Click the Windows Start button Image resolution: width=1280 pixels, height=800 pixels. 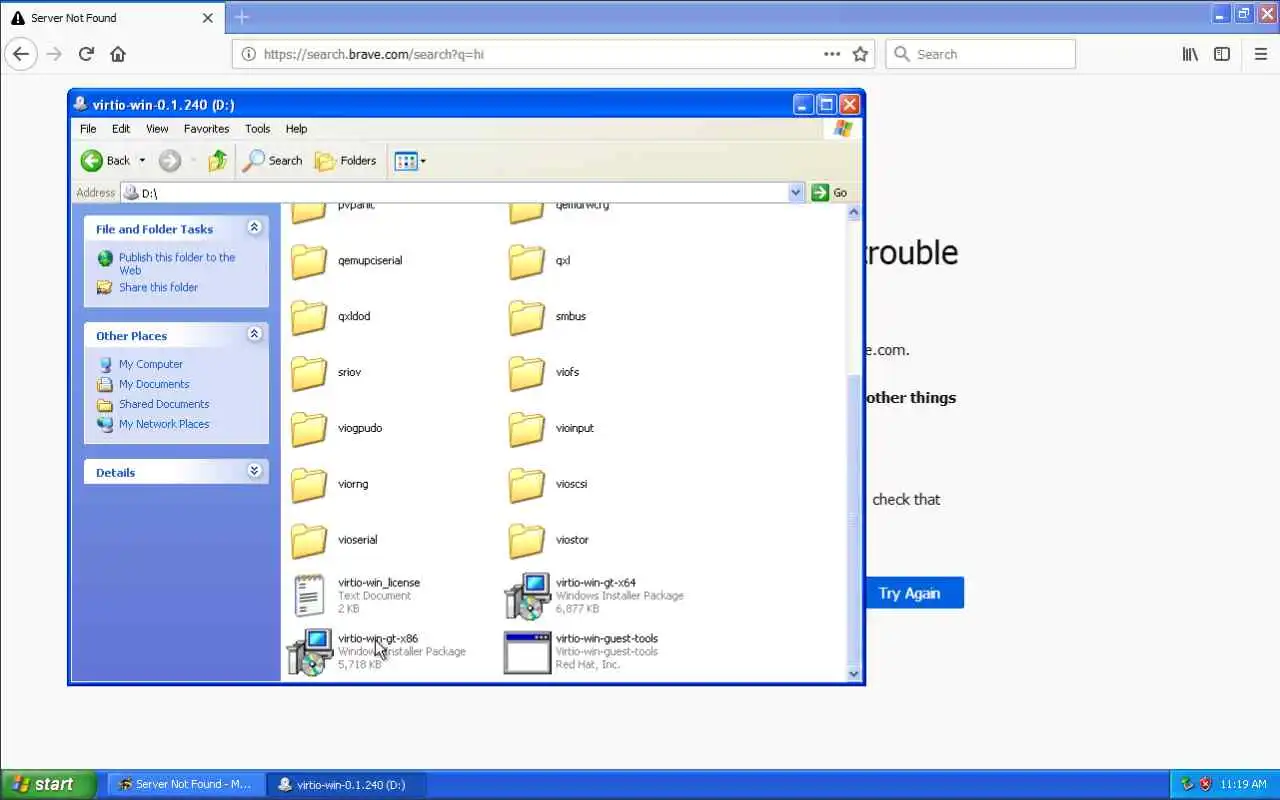[48, 784]
